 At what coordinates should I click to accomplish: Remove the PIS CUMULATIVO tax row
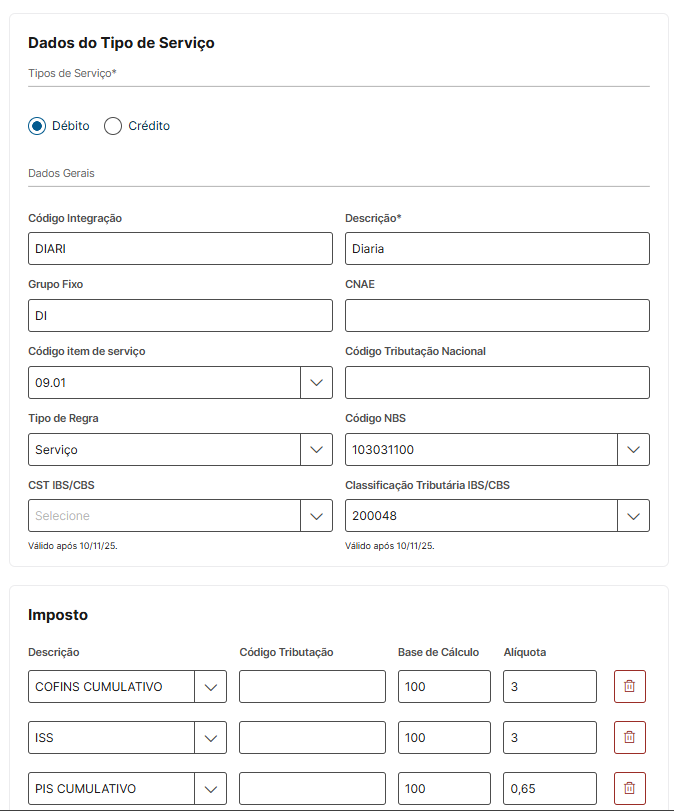coord(629,788)
